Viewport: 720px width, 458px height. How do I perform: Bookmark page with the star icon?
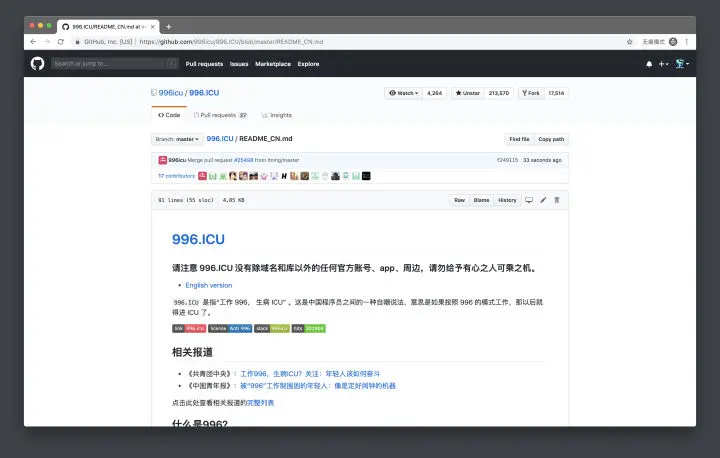point(630,42)
